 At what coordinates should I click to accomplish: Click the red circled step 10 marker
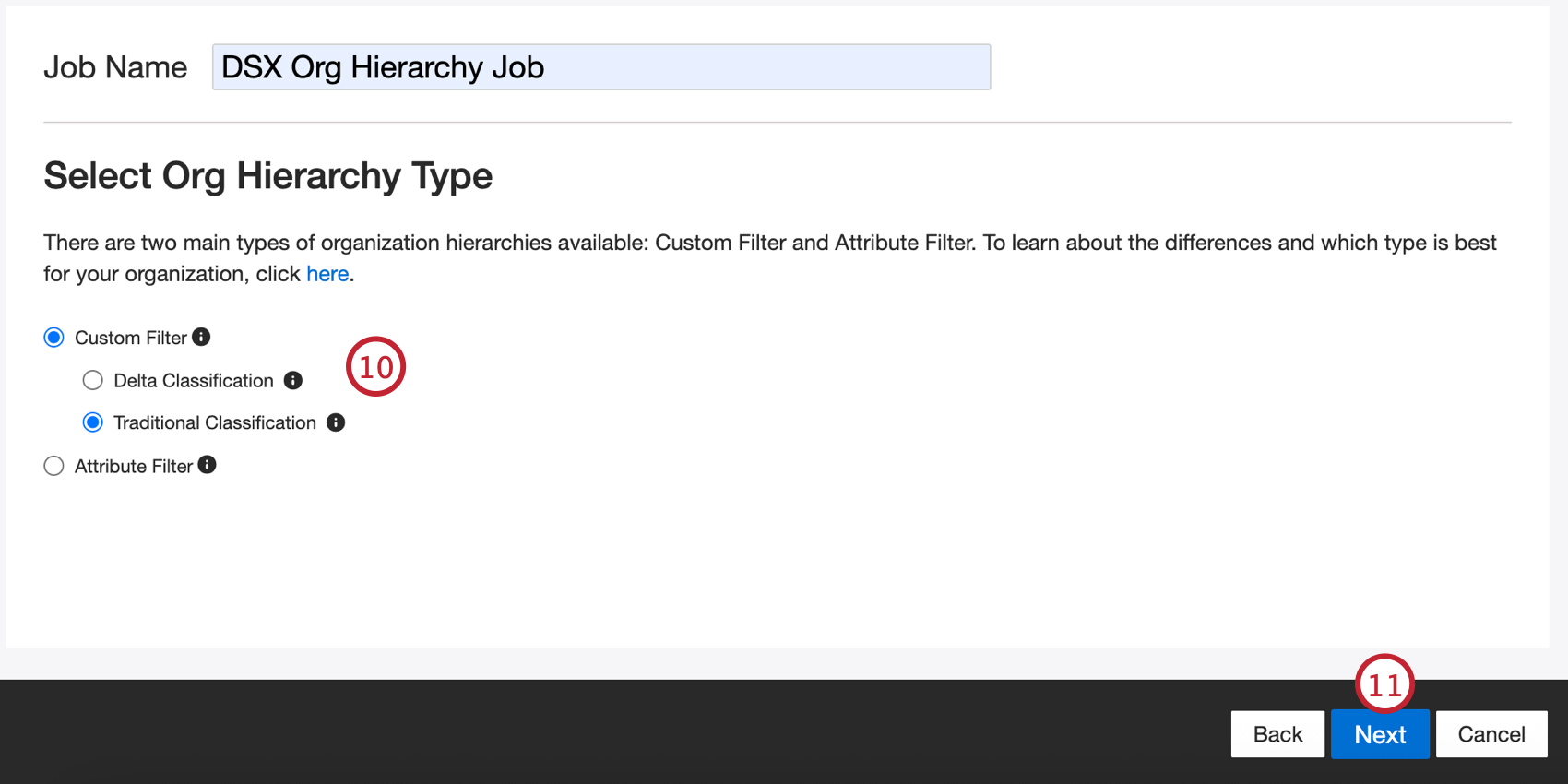[375, 366]
